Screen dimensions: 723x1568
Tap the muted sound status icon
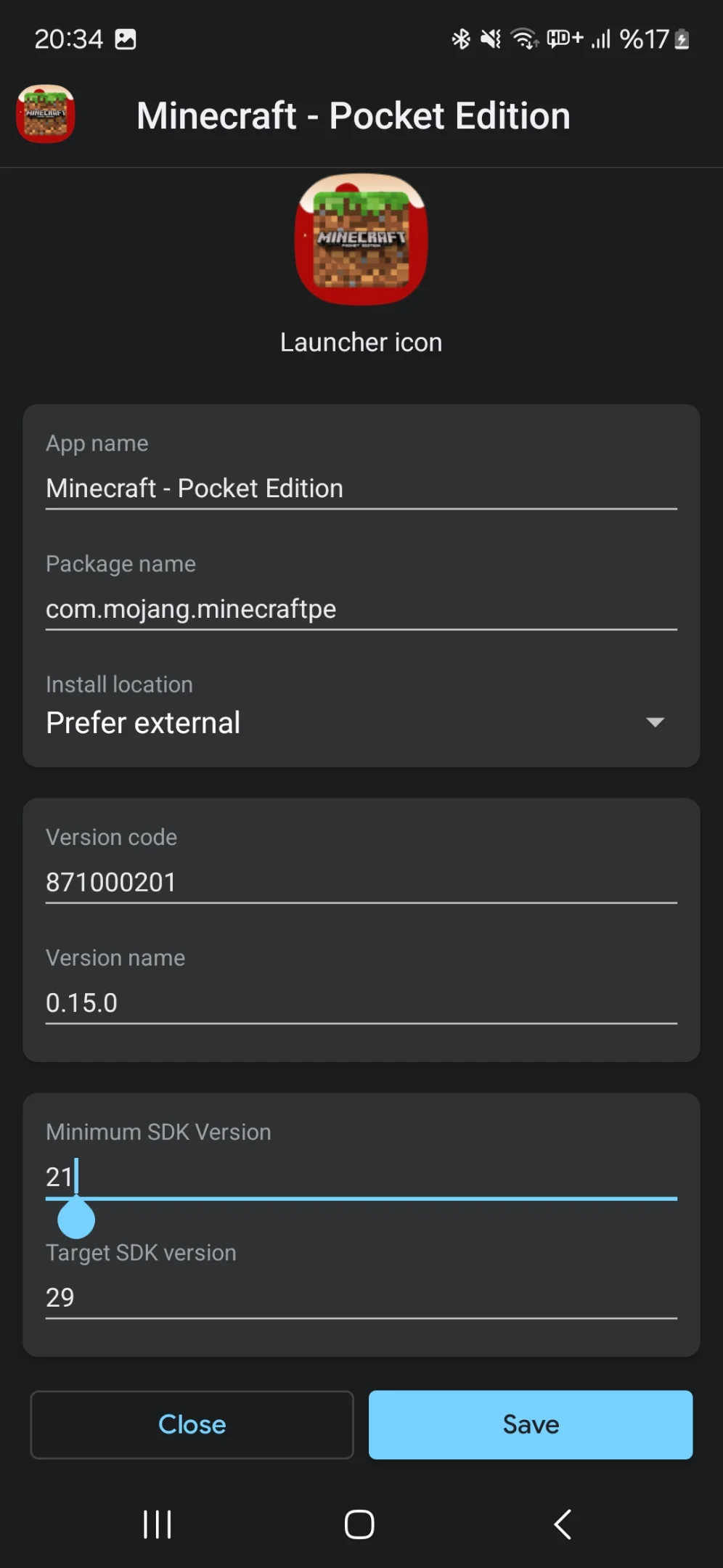491,38
